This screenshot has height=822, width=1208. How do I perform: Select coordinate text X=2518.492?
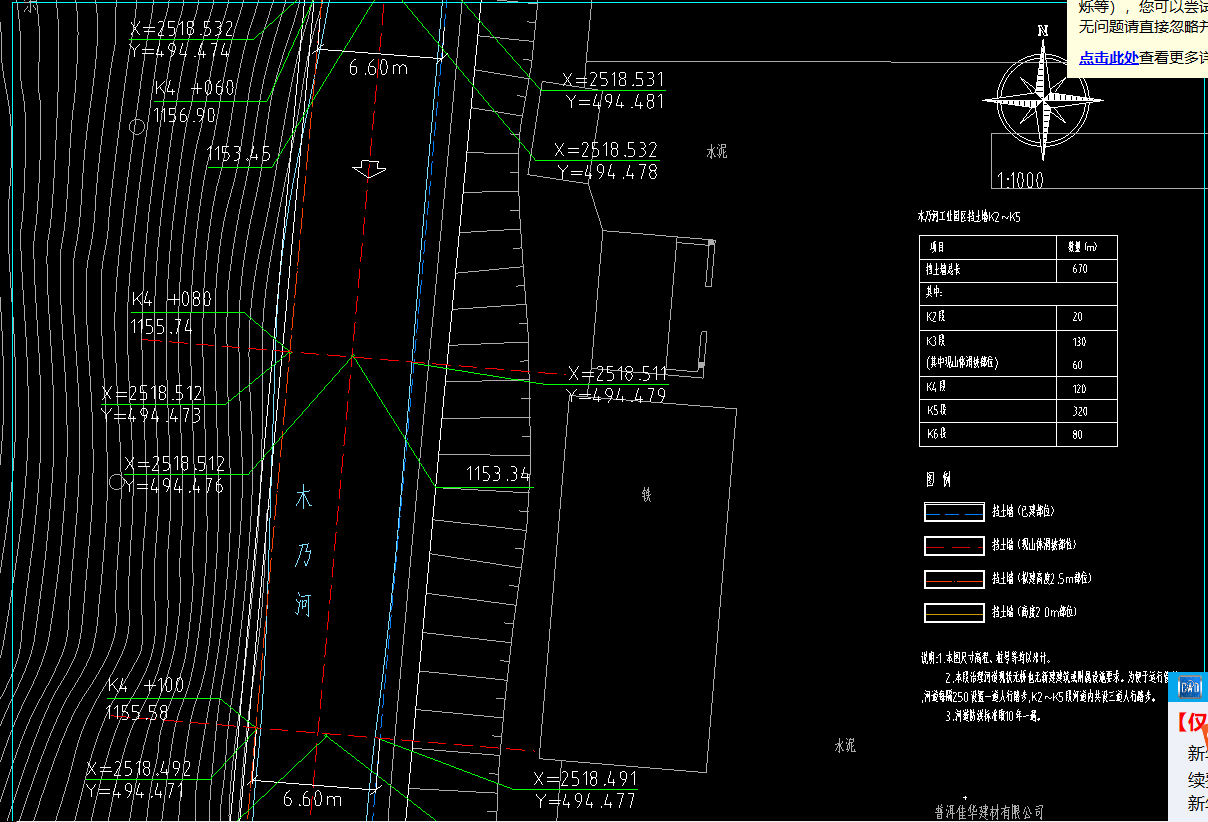[138, 769]
